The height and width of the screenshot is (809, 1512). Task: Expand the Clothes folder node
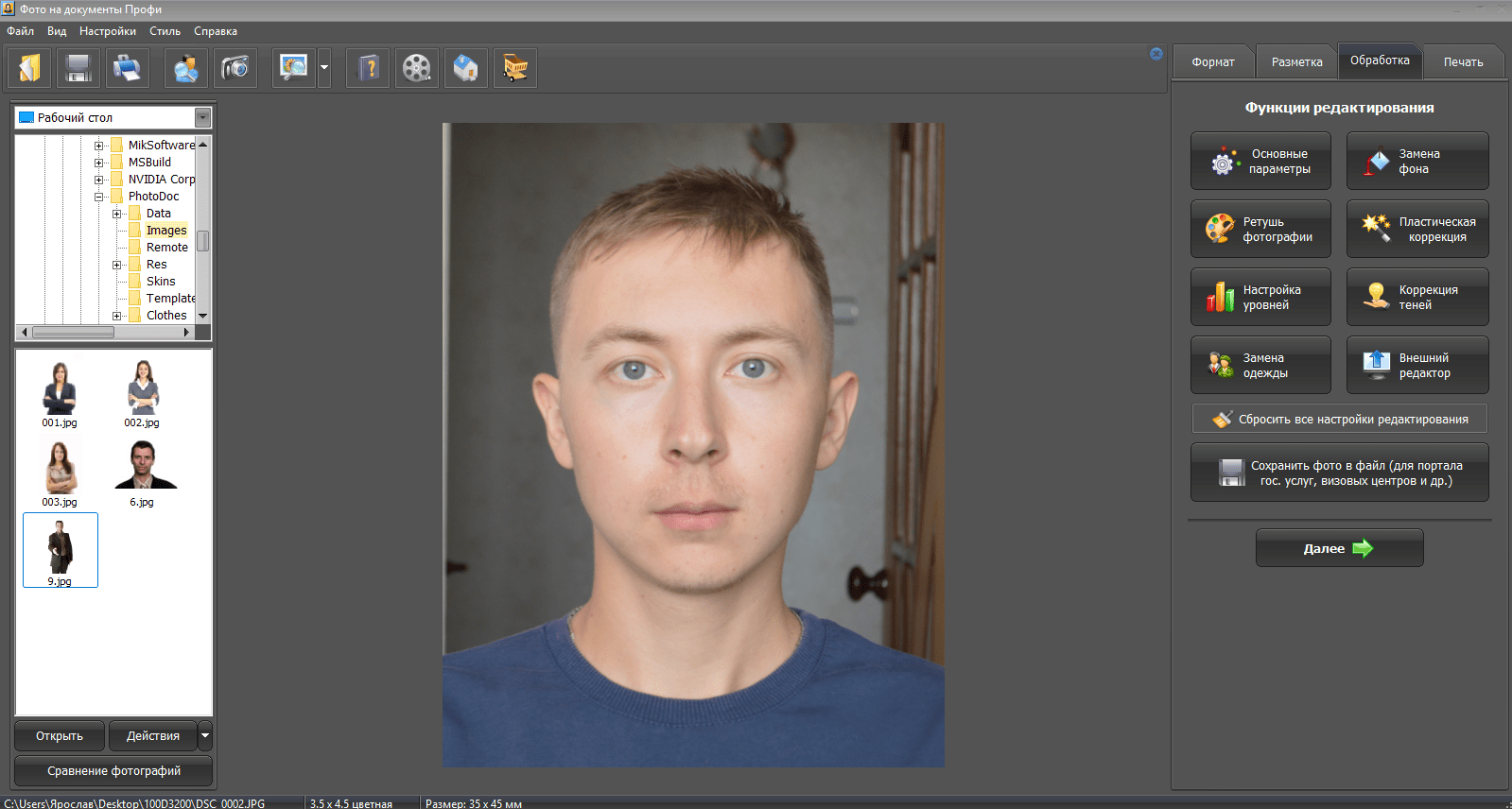[x=116, y=316]
